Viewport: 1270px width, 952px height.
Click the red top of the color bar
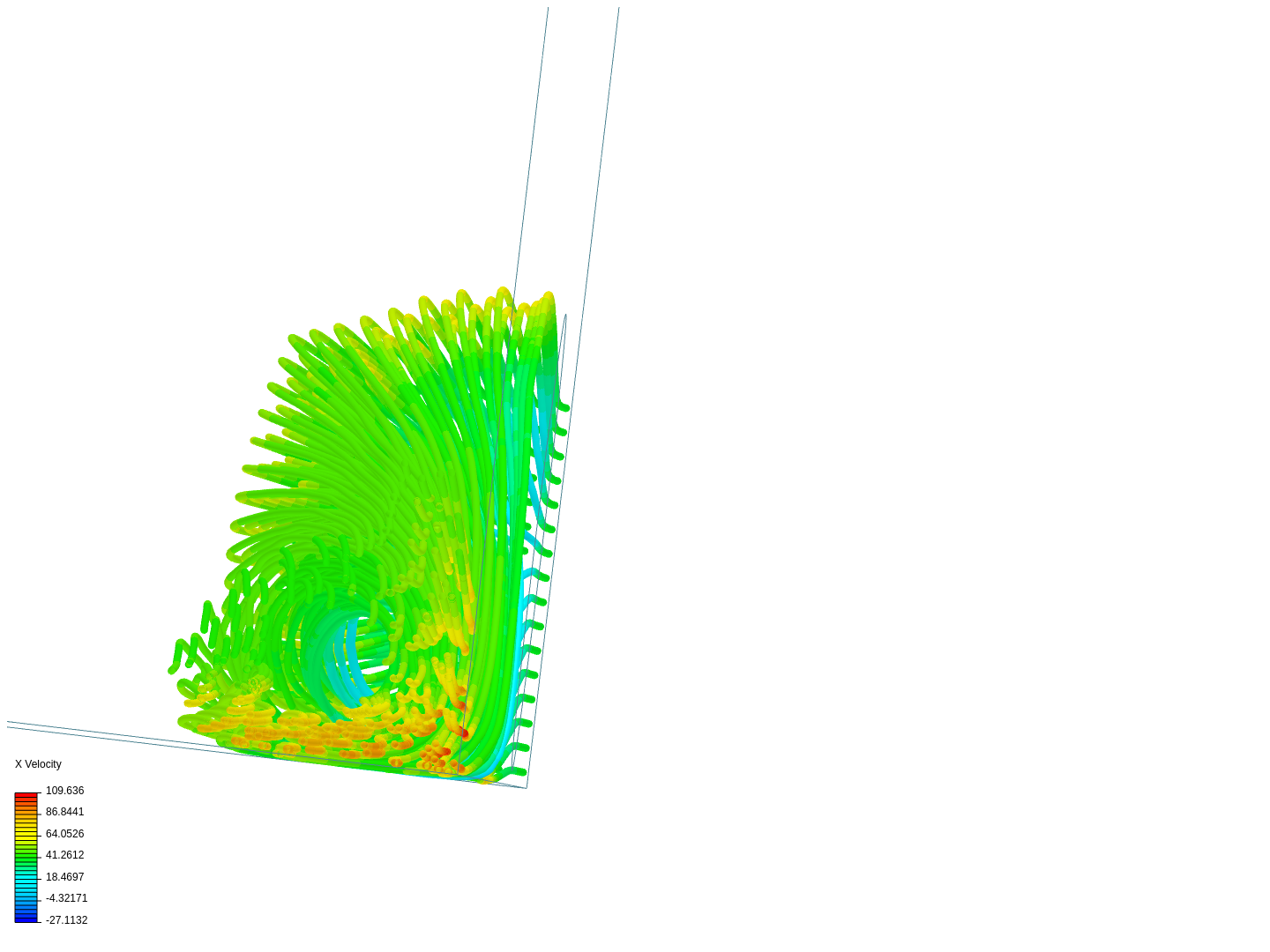tap(26, 796)
